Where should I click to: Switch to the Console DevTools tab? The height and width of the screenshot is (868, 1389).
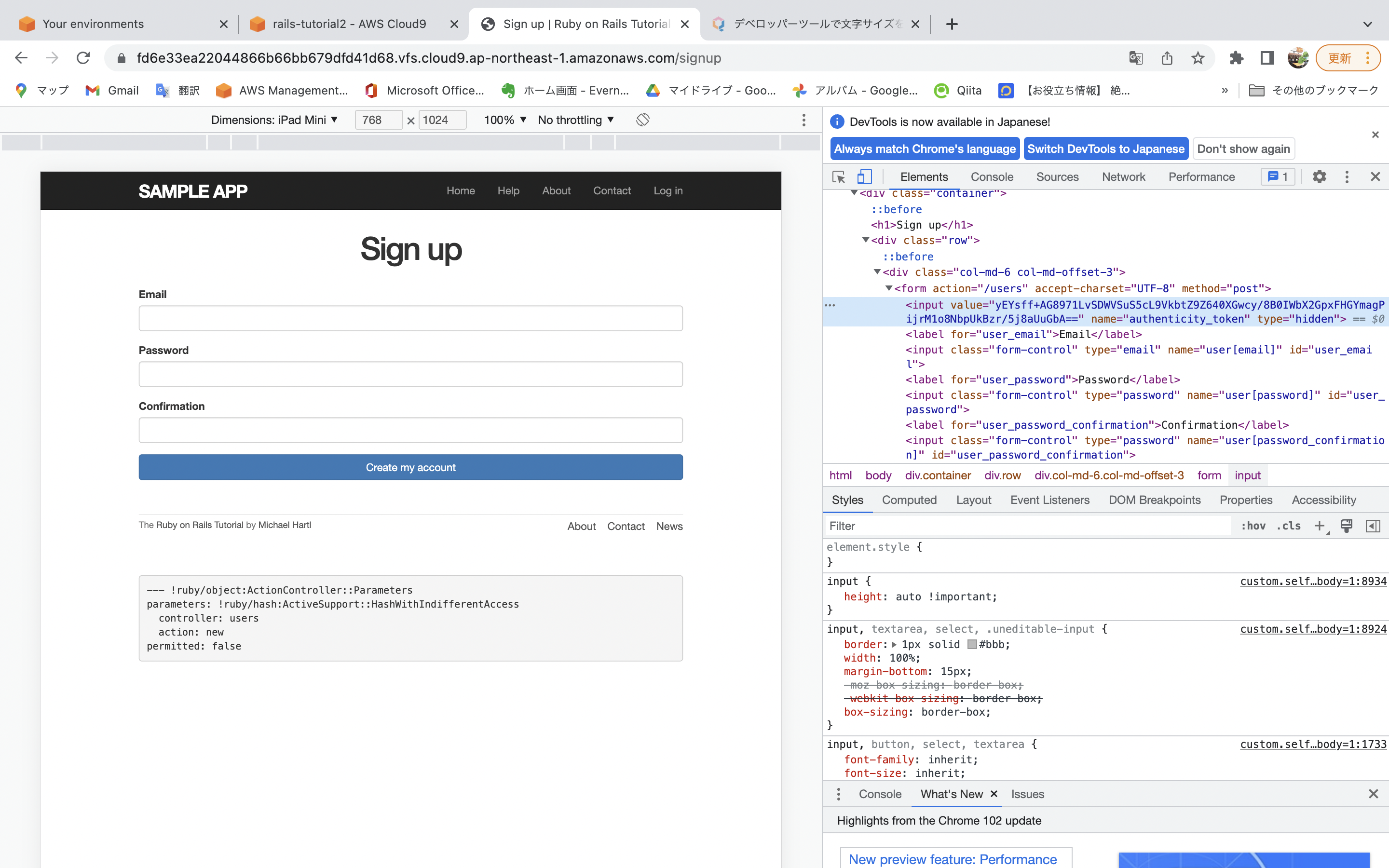point(991,177)
